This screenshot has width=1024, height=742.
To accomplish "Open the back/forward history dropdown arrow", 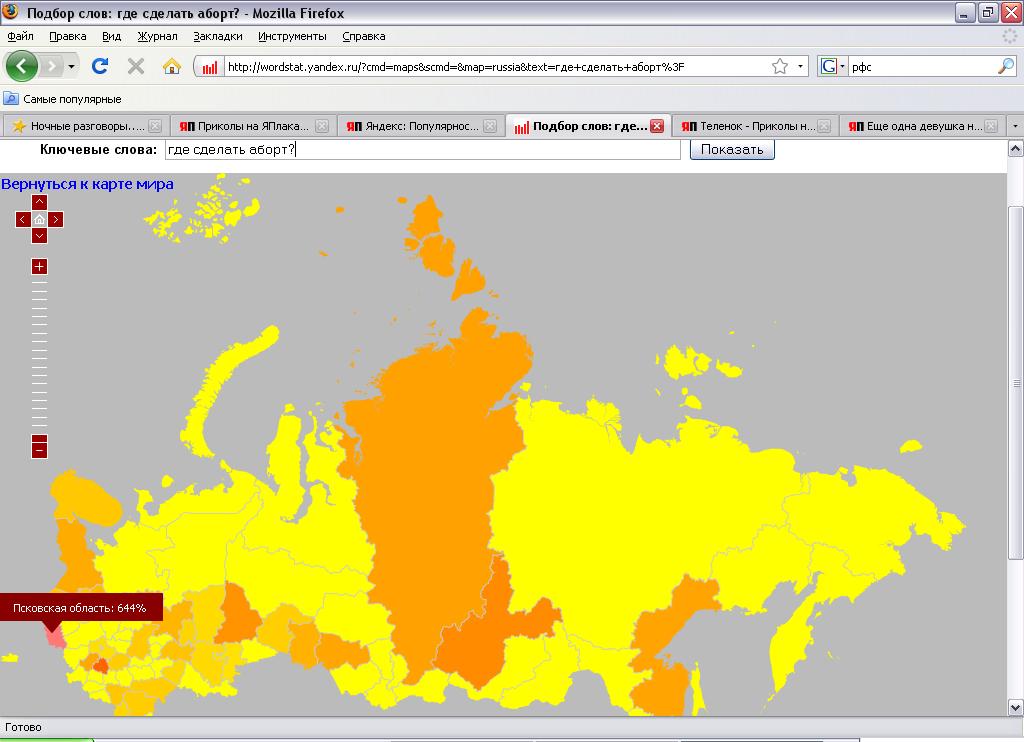I will click(71, 66).
